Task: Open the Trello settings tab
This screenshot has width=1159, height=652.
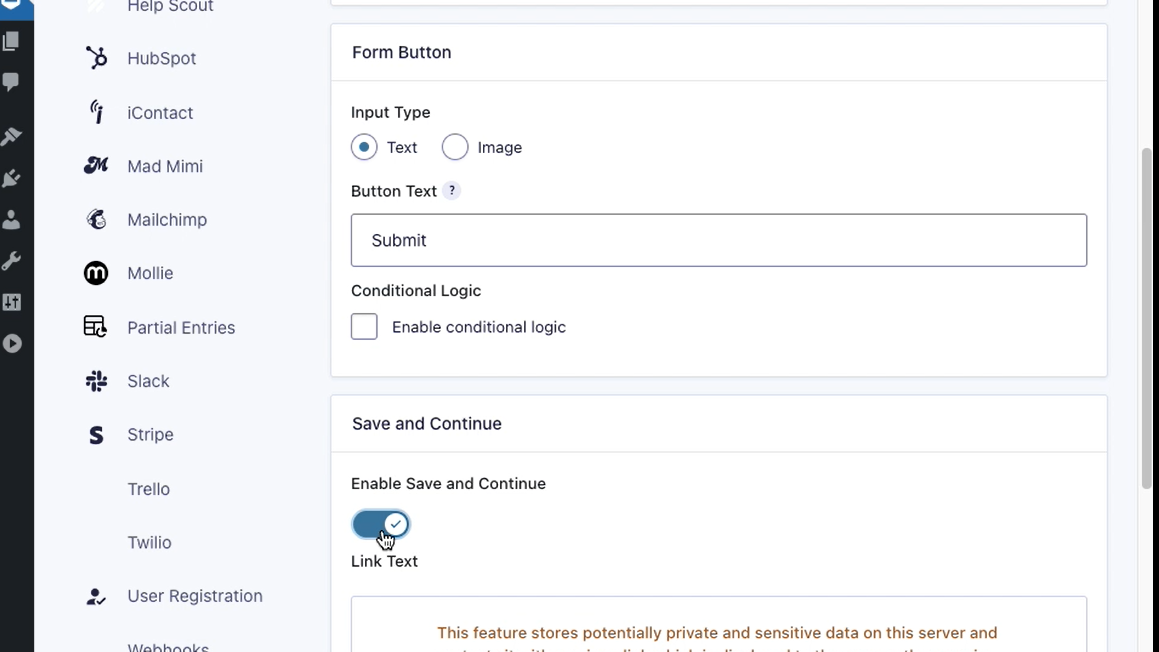Action: click(148, 489)
